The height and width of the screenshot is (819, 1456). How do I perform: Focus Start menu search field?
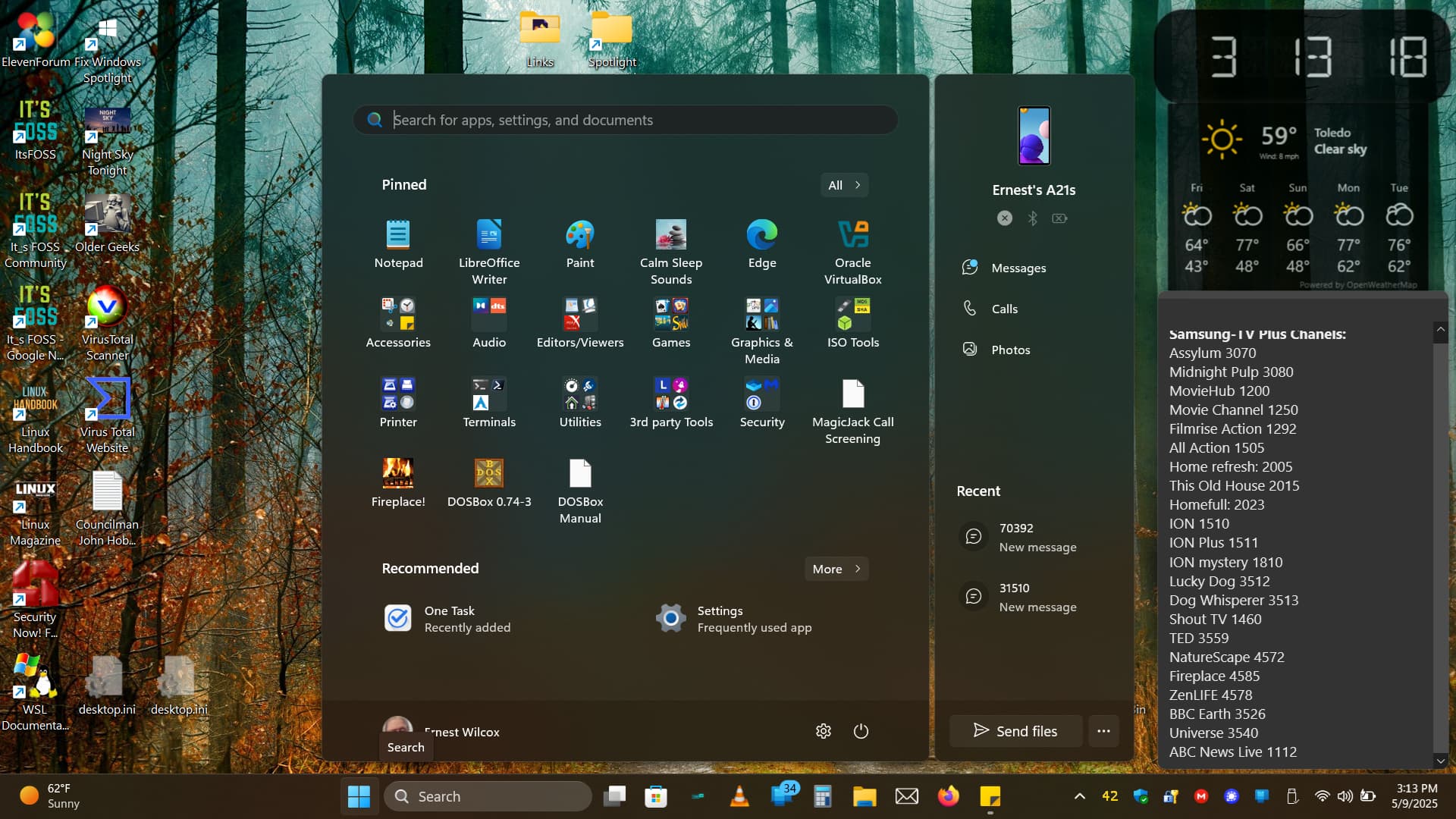pos(626,120)
